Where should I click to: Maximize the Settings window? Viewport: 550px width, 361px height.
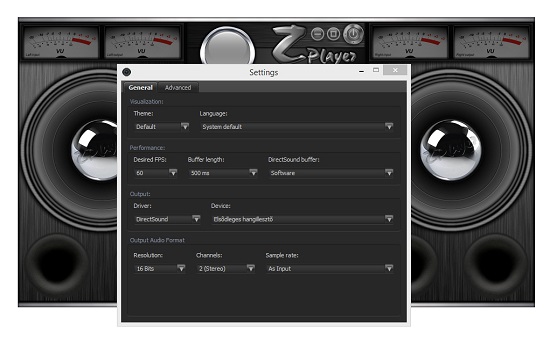376,71
